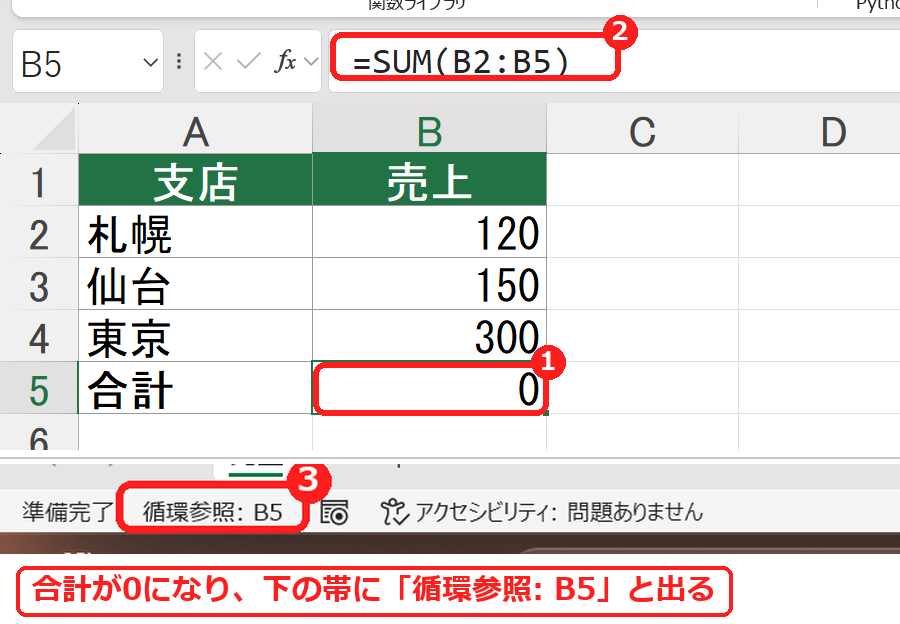Click the Name Box showing B5
Image resolution: width=900 pixels, height=624 pixels.
(88, 61)
